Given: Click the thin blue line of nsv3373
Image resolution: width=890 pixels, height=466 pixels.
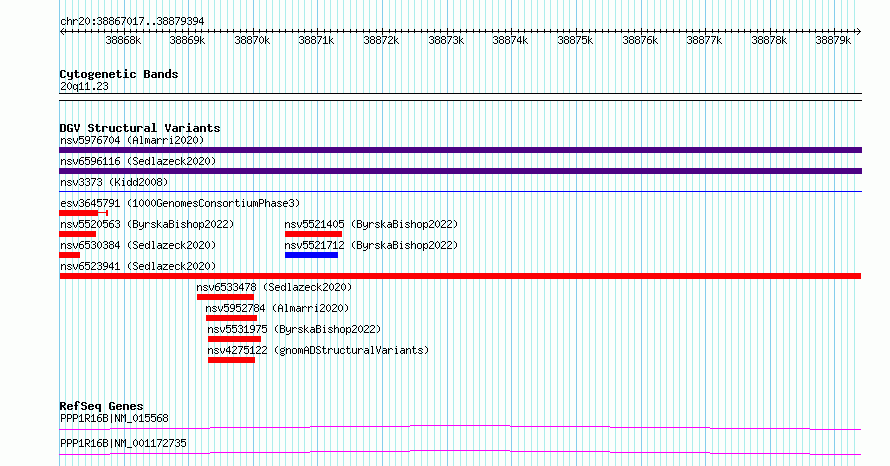Looking at the screenshot, I should [460, 191].
